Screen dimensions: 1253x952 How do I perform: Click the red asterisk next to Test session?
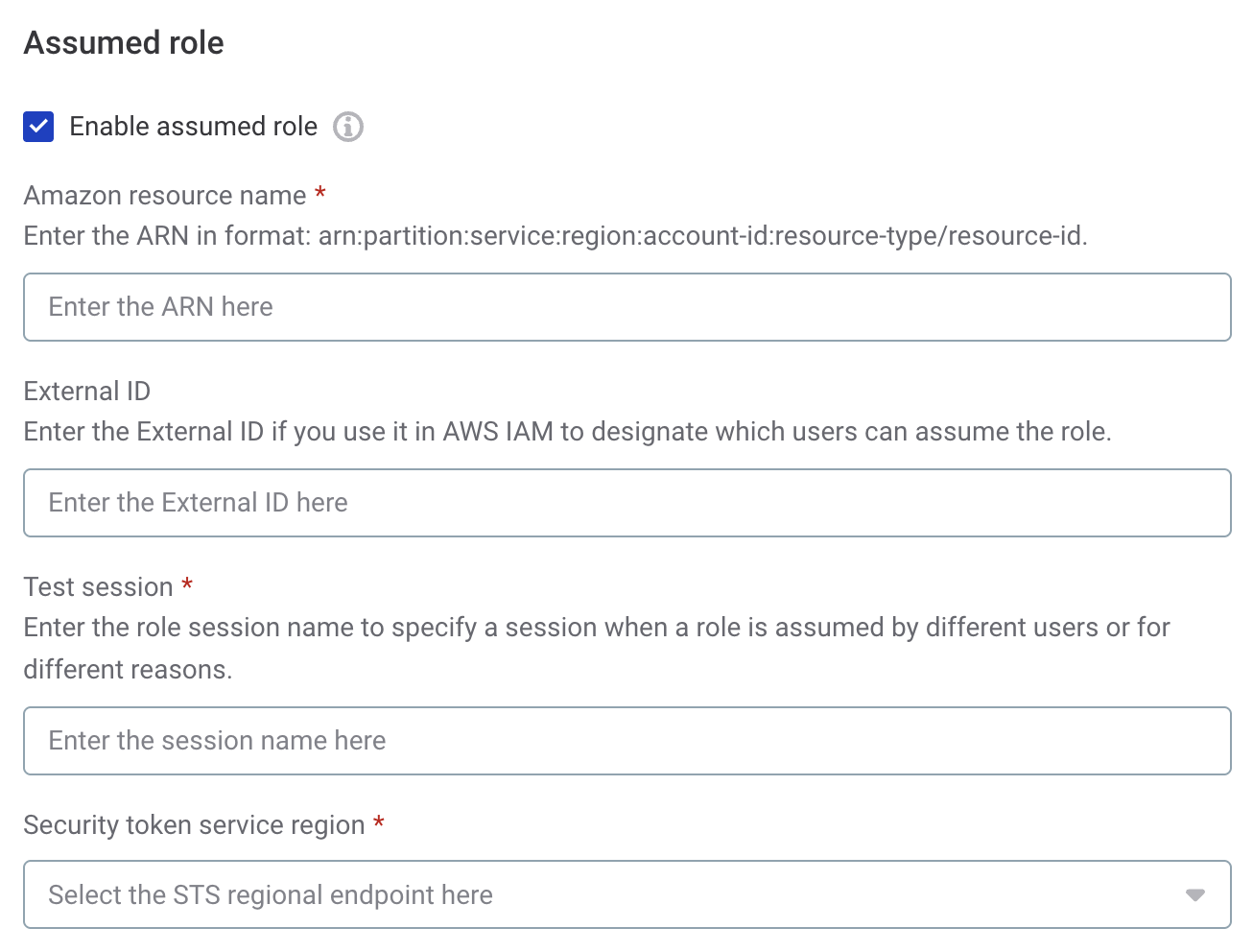[189, 585]
